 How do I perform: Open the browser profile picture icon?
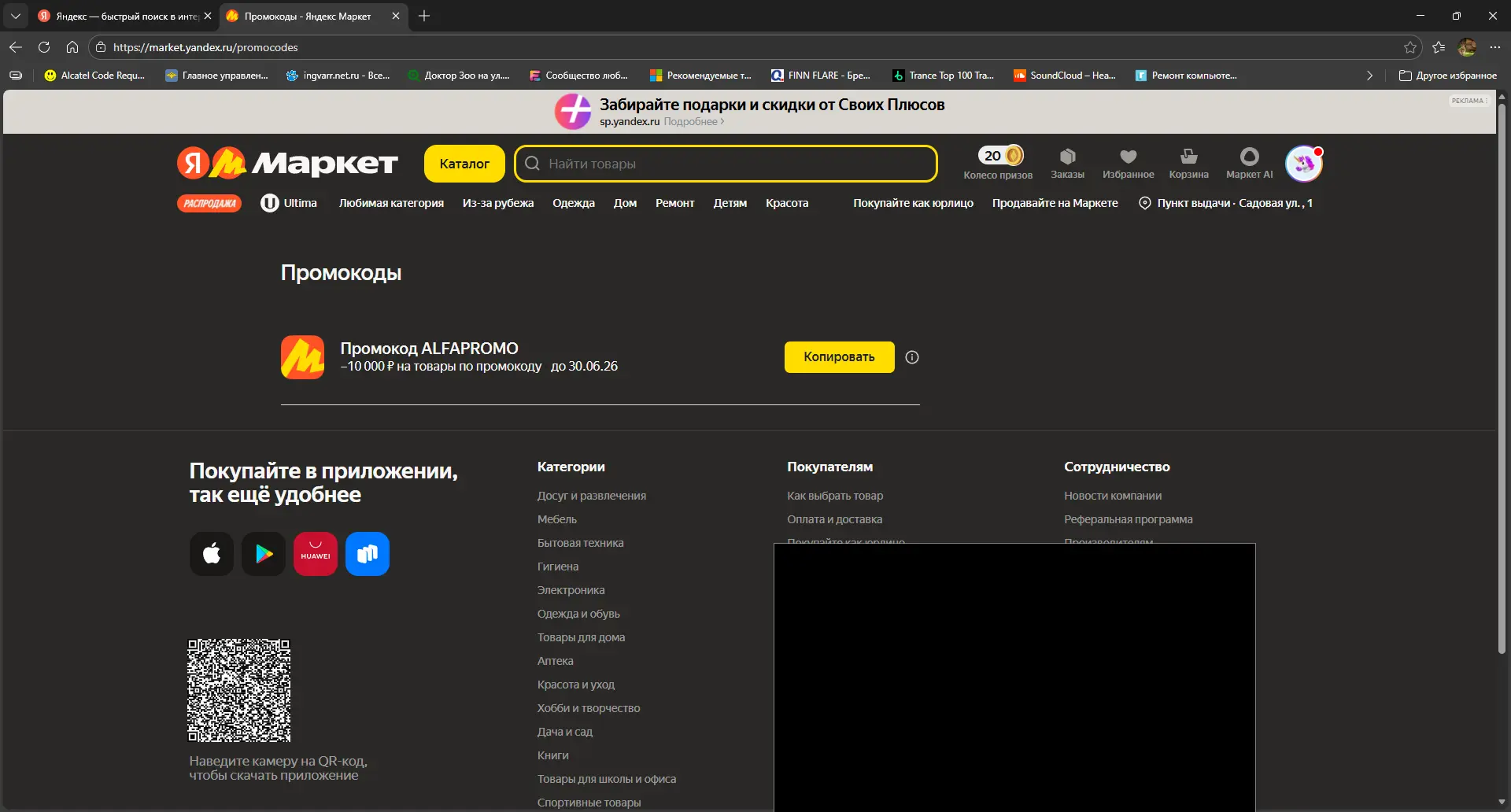pyautogui.click(x=1467, y=47)
